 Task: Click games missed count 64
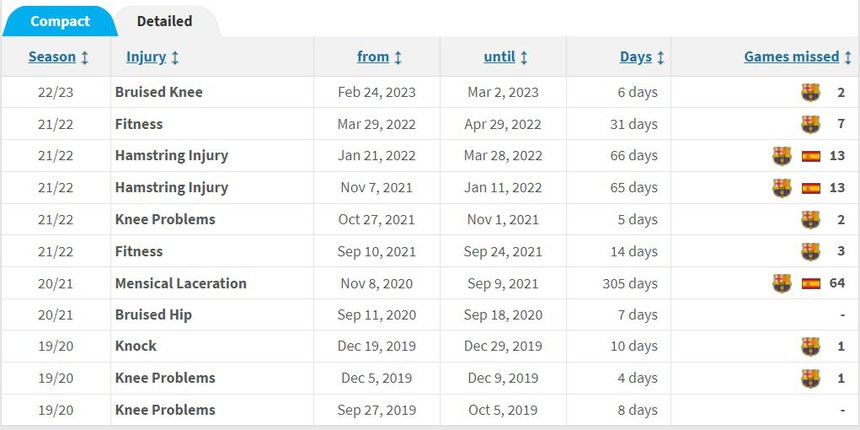(837, 284)
